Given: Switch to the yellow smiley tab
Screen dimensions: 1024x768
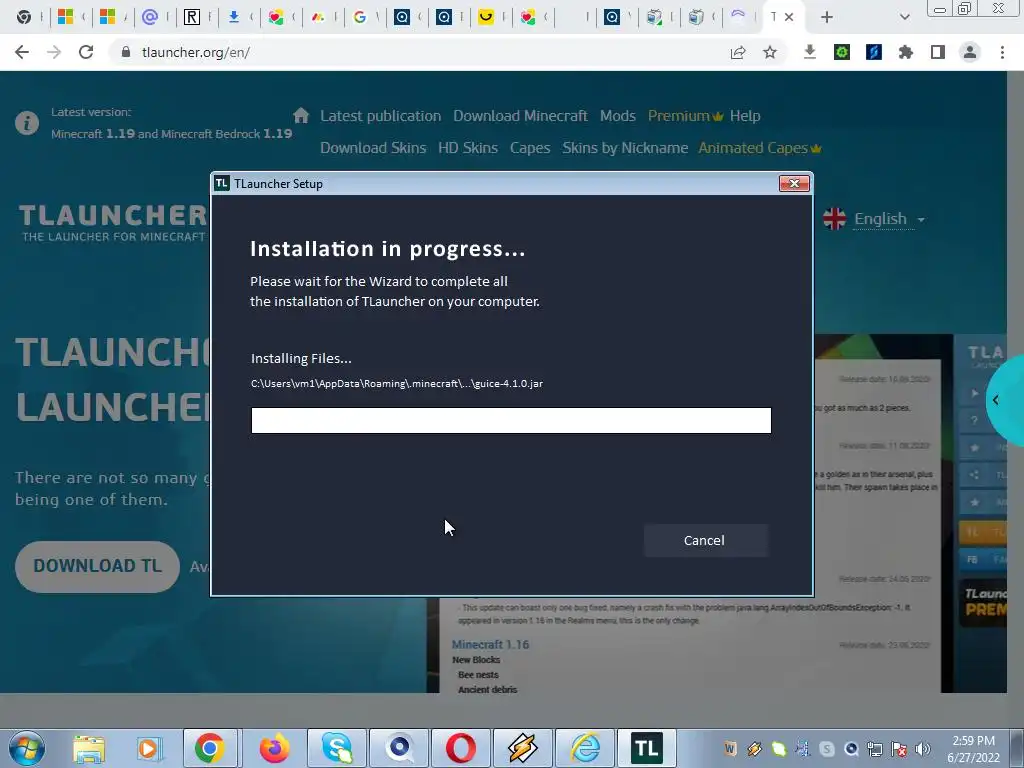Looking at the screenshot, I should tap(486, 17).
